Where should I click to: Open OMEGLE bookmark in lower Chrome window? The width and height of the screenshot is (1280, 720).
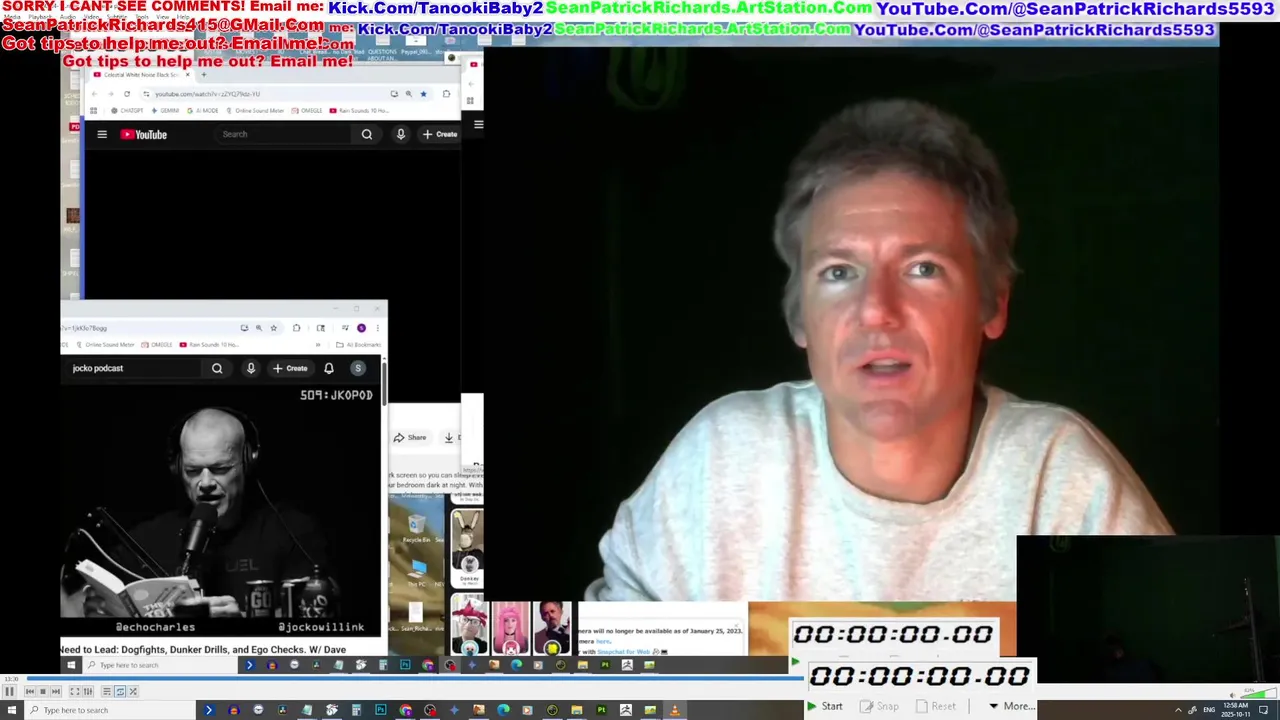[x=157, y=345]
